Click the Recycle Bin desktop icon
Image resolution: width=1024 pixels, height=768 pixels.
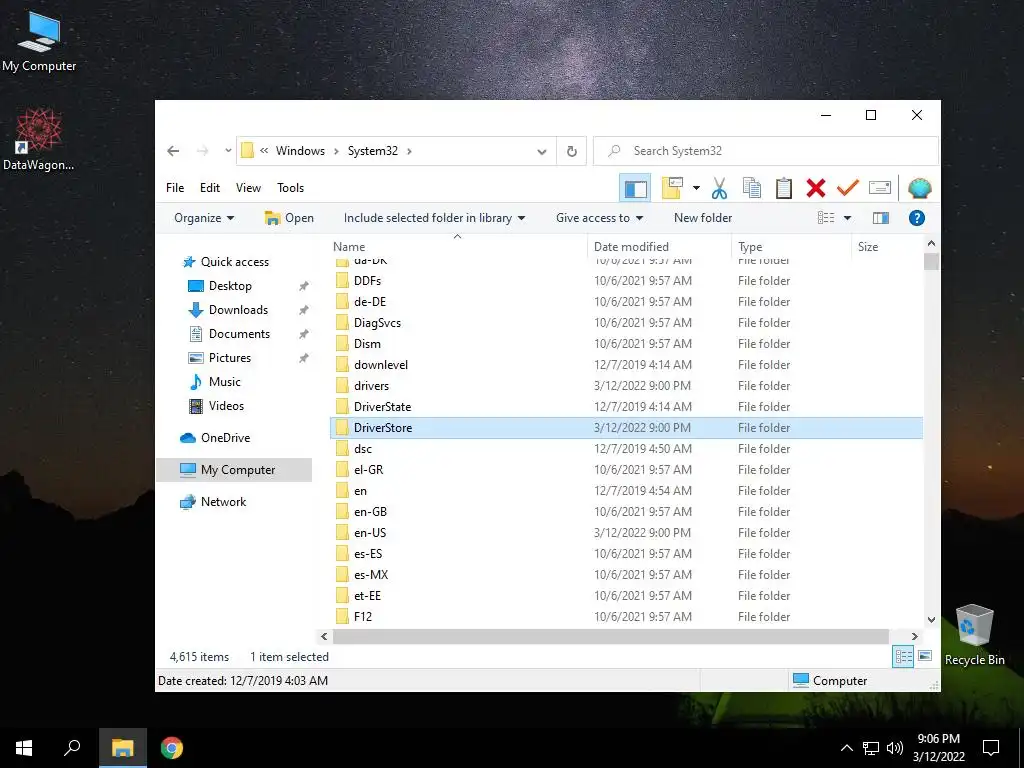(x=974, y=635)
